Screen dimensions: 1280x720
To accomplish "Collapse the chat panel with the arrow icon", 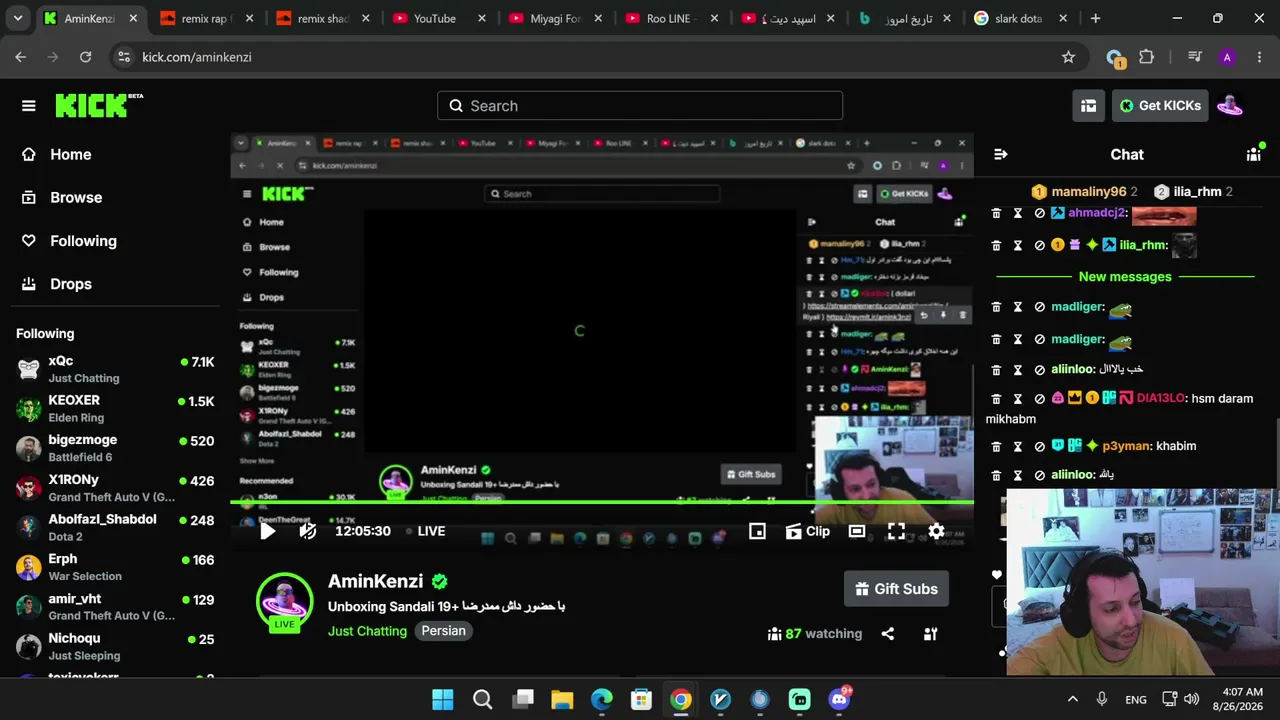I will [x=1000, y=154].
